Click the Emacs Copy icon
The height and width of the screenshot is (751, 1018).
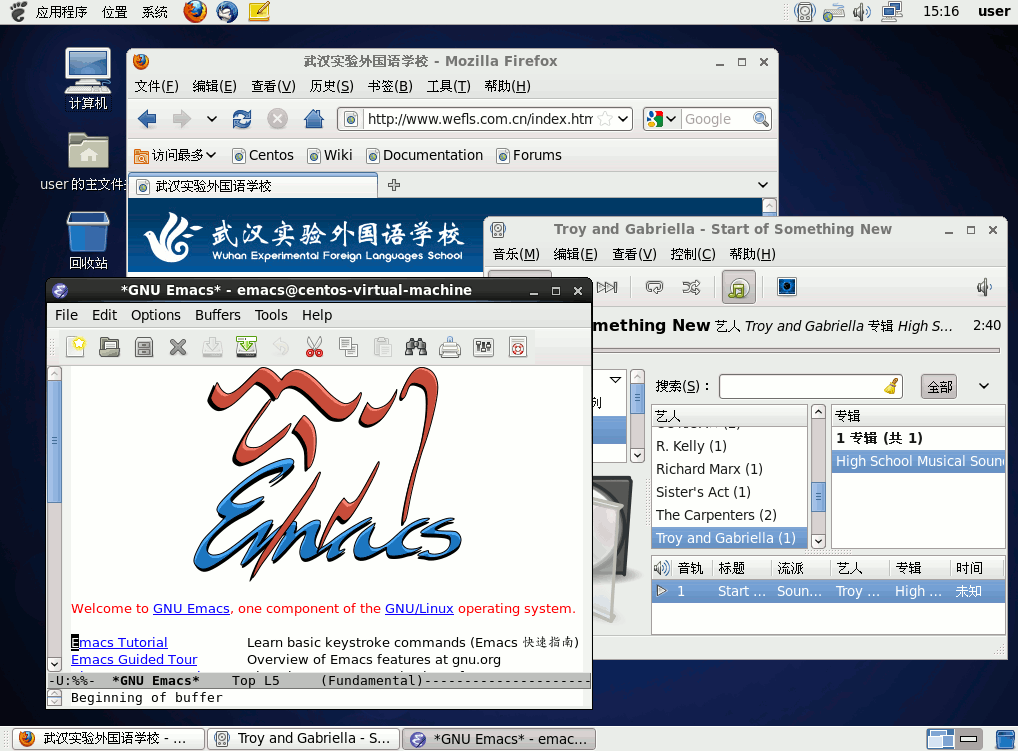[349, 347]
